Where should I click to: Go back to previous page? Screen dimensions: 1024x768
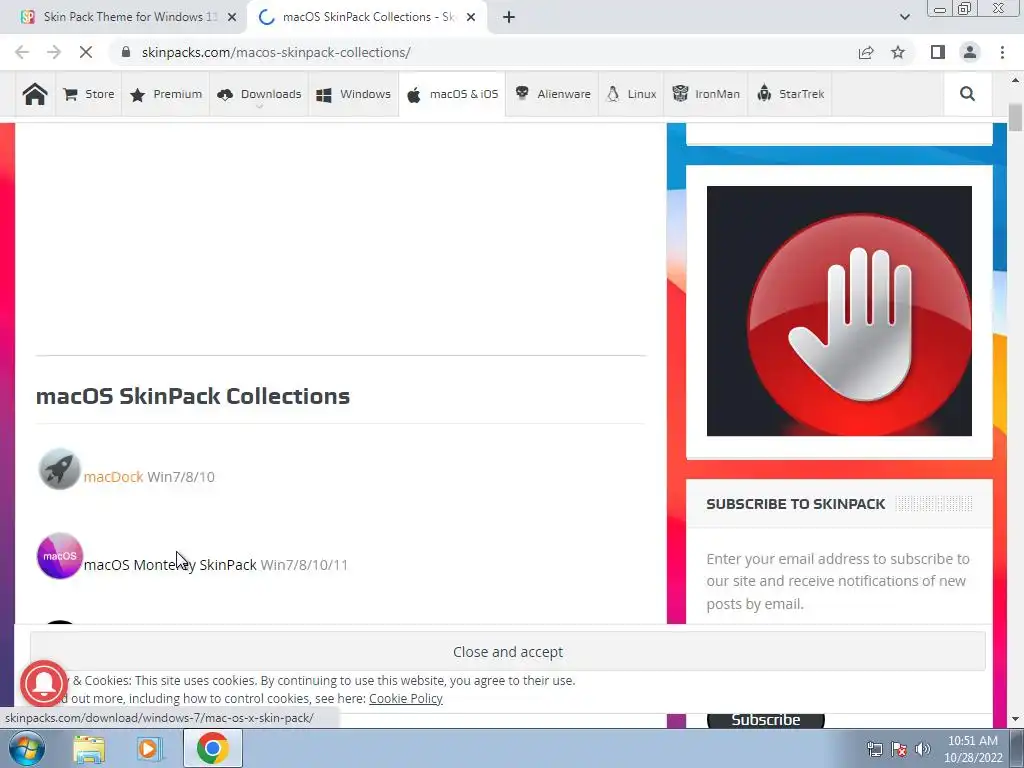click(22, 52)
